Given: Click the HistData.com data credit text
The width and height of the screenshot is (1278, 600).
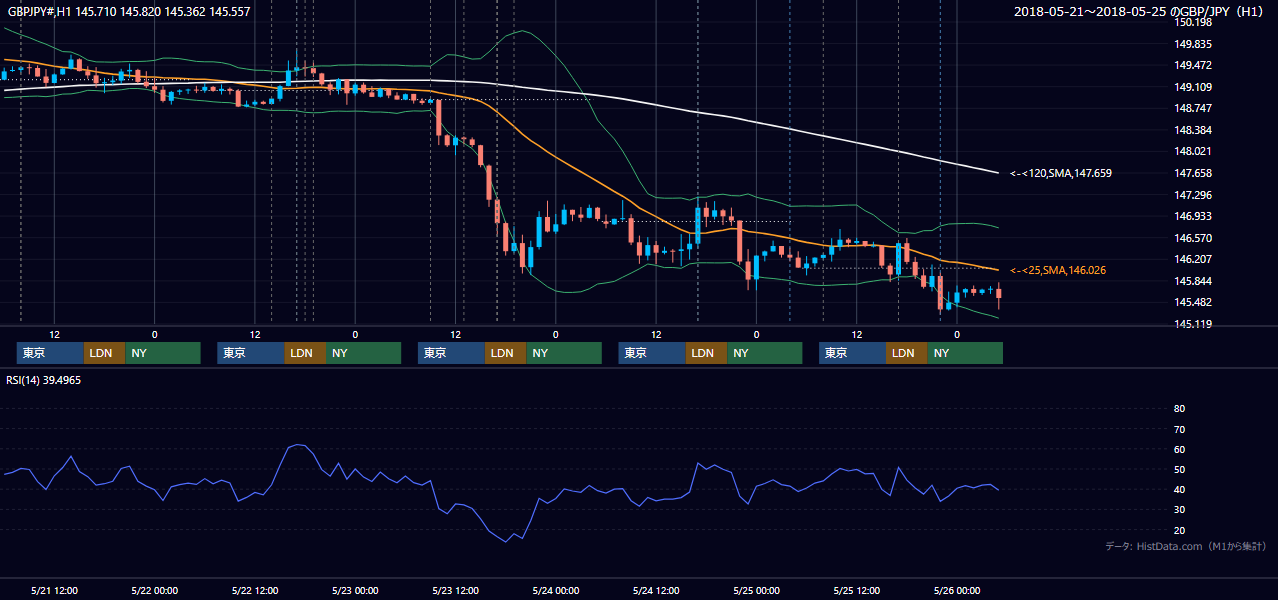Looking at the screenshot, I should click(x=1186, y=546).
